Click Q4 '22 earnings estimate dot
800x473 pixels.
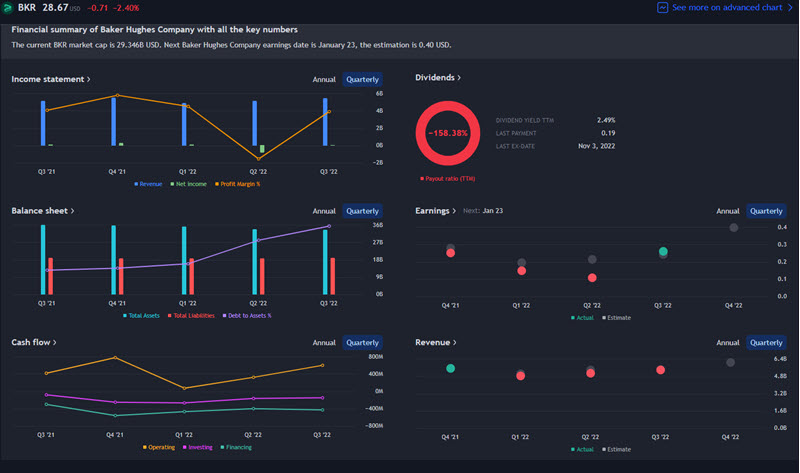734,228
